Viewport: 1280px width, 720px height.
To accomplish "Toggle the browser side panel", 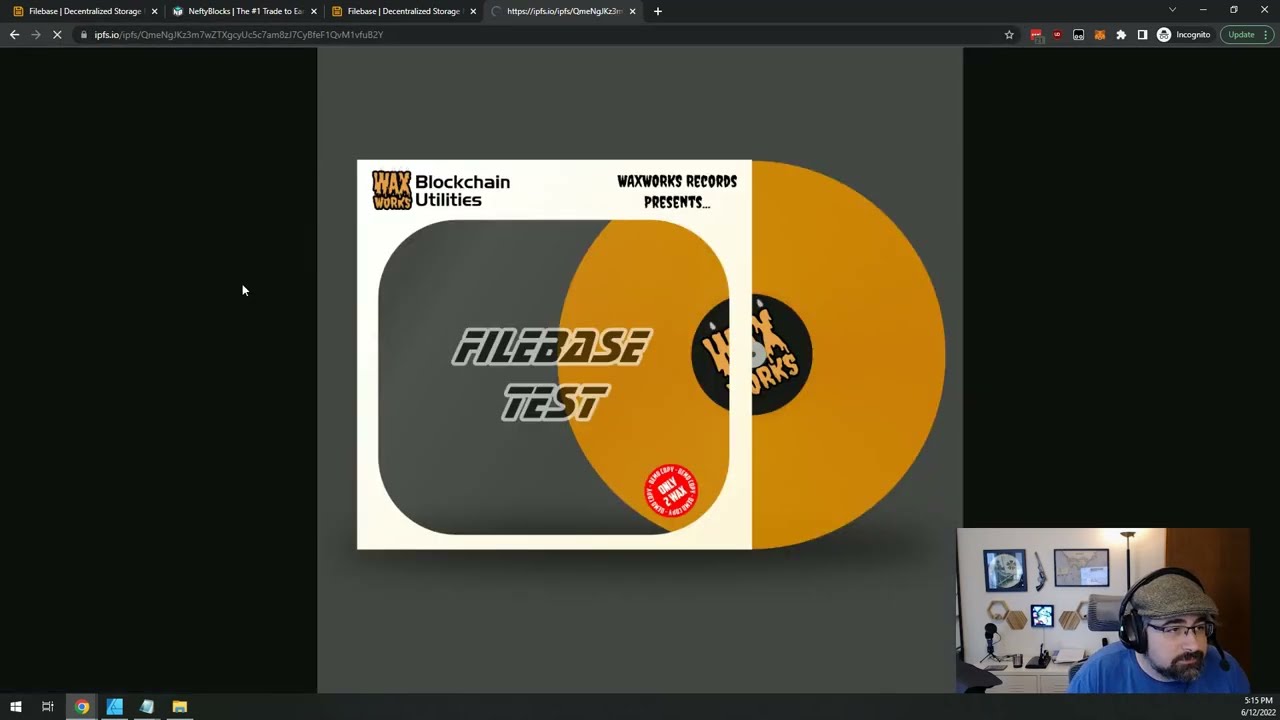I will click(1142, 35).
